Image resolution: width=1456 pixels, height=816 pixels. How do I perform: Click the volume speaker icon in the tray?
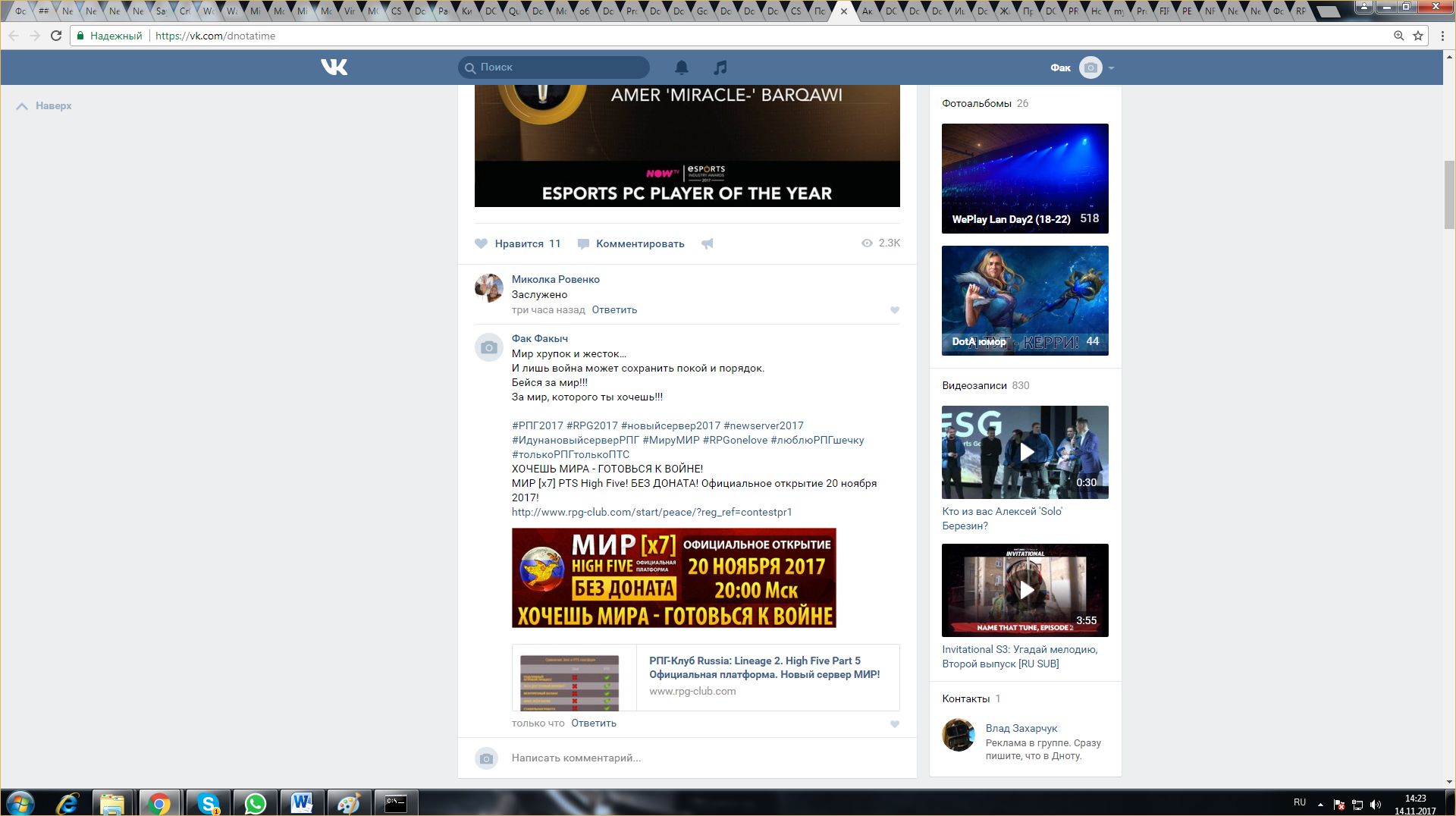coord(1376,805)
